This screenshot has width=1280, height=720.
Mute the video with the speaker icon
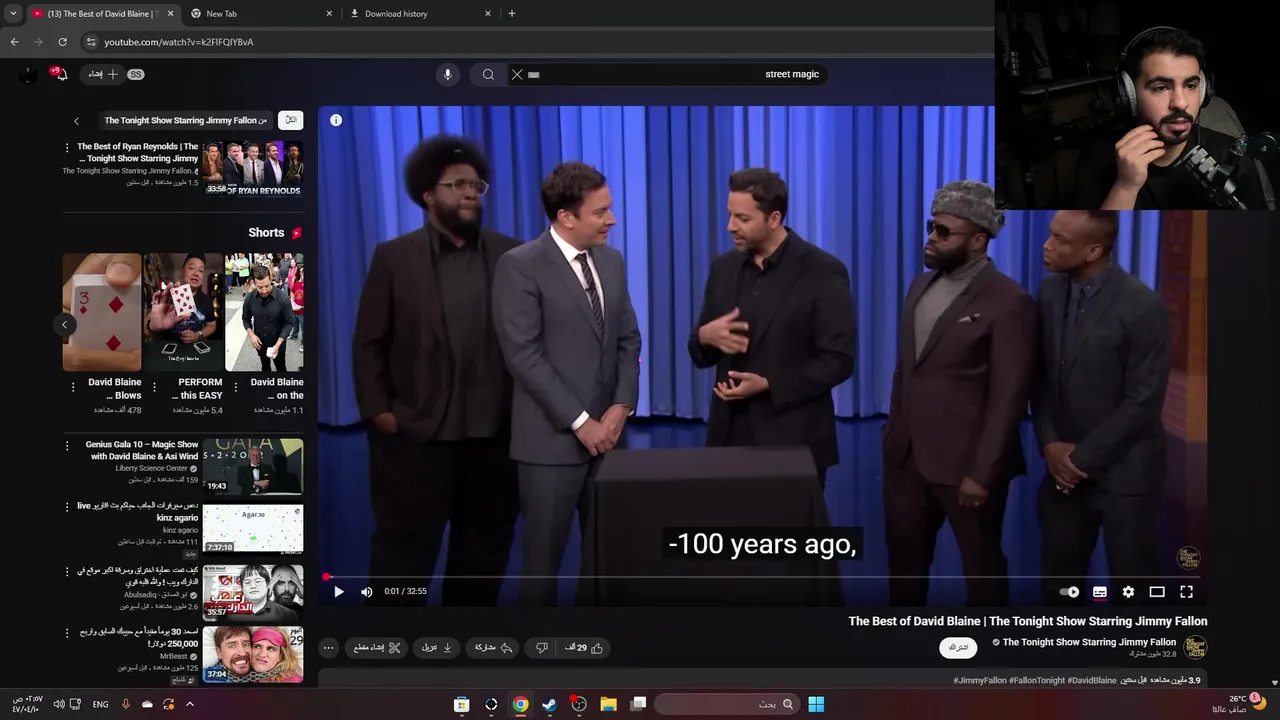point(366,592)
